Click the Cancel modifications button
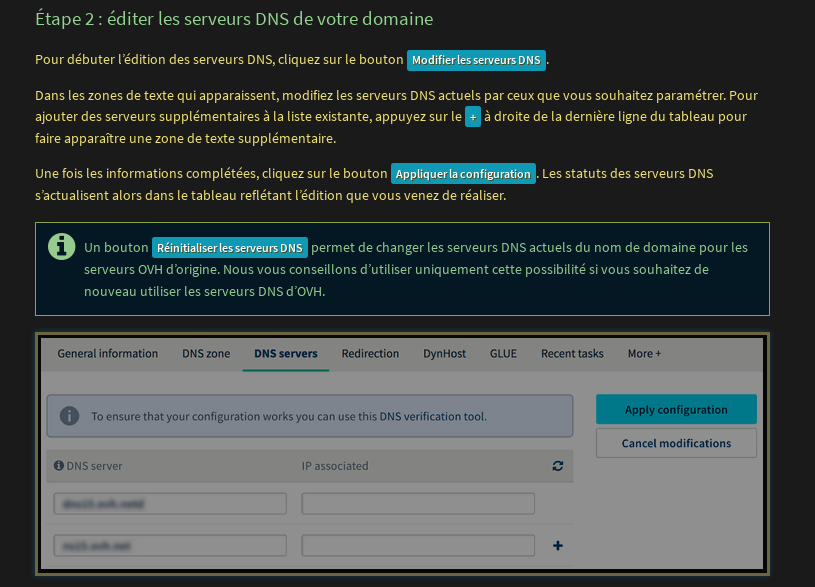Viewport: 815px width, 587px height. (676, 443)
